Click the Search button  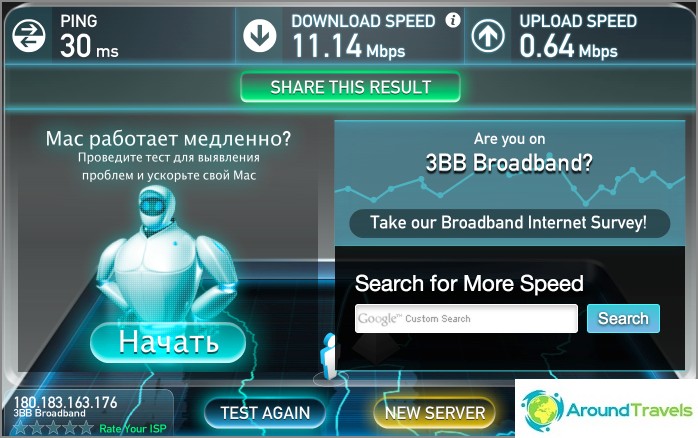(623, 318)
